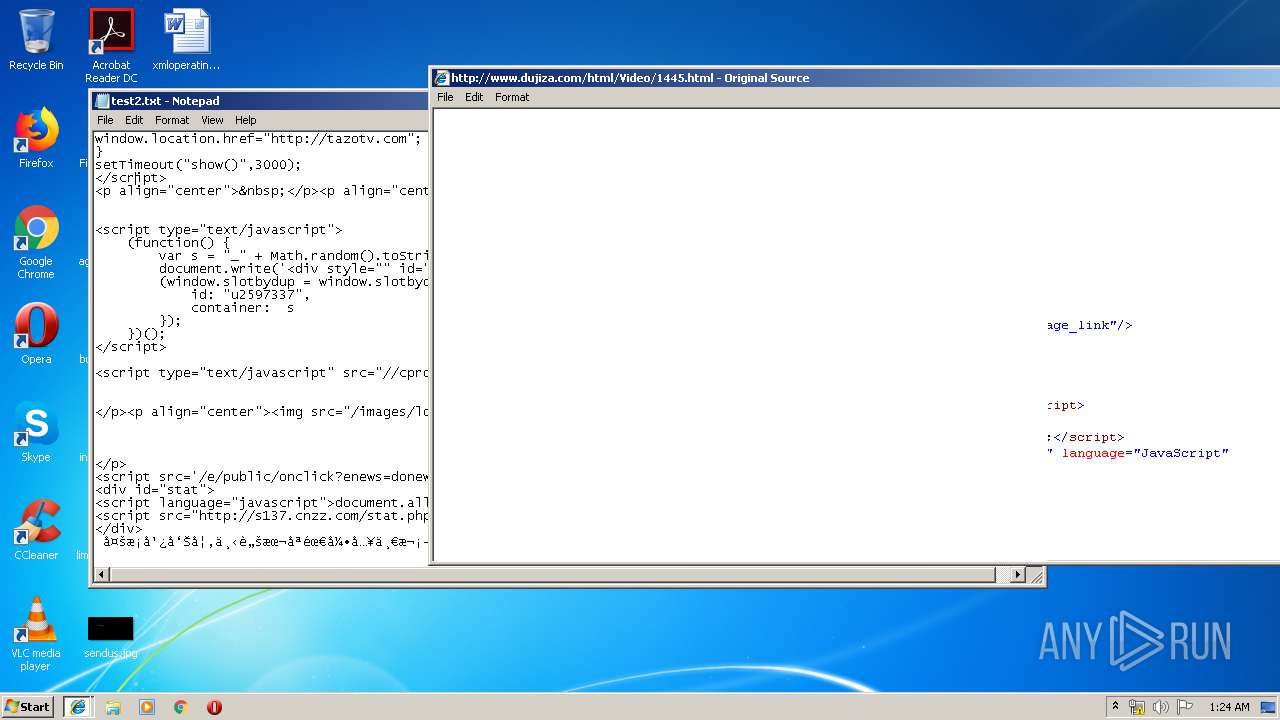Open Windows Explorer from taskbar
This screenshot has height=720, width=1280.
pos(113,707)
